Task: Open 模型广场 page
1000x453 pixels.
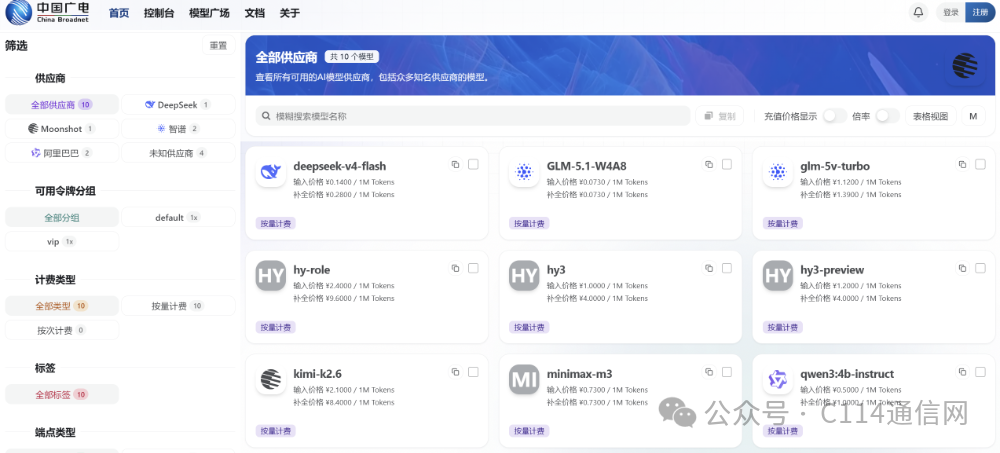Action: click(x=209, y=13)
